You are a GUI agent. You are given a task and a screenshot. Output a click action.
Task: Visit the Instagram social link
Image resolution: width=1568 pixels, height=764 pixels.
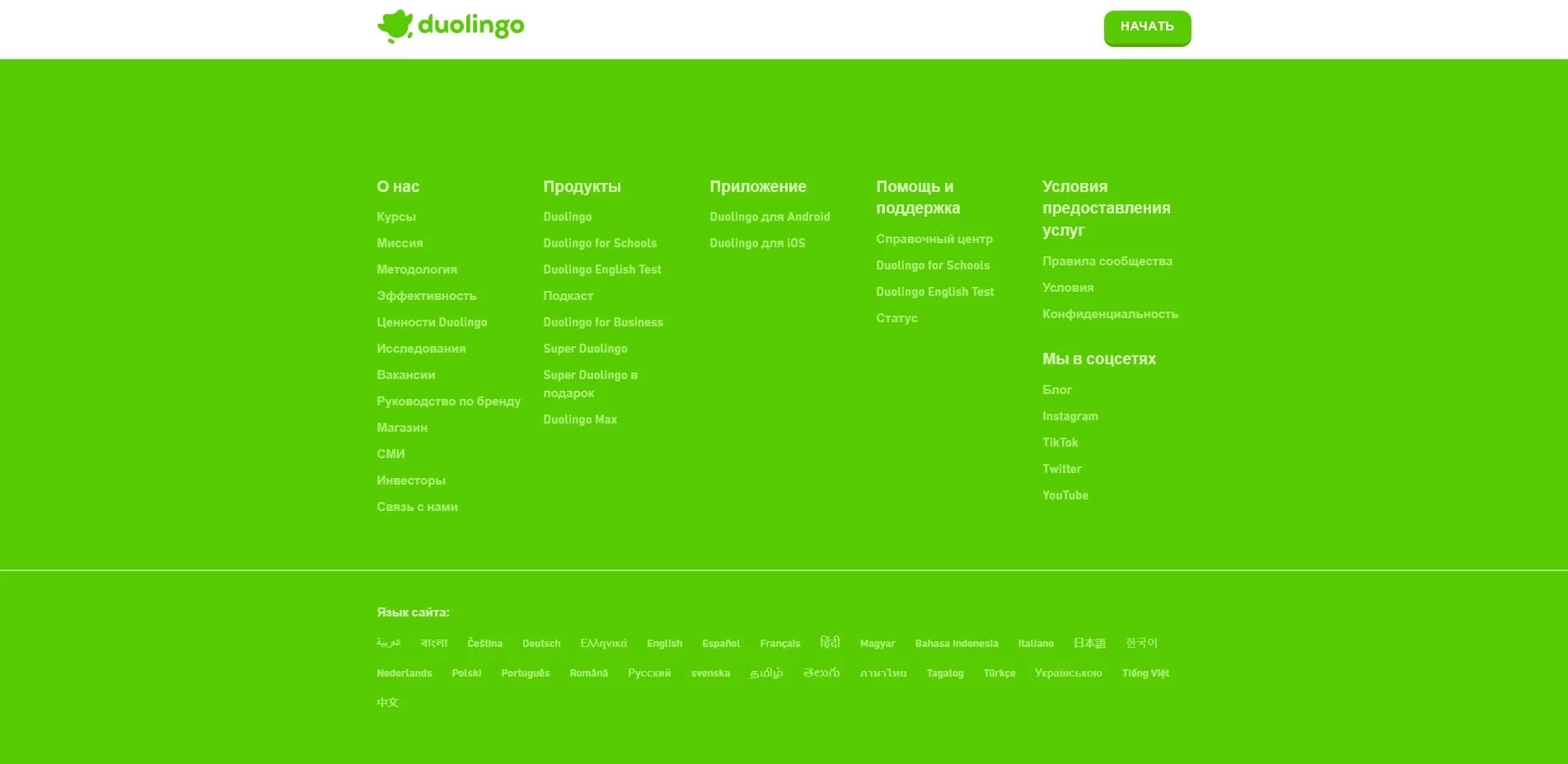pos(1070,416)
